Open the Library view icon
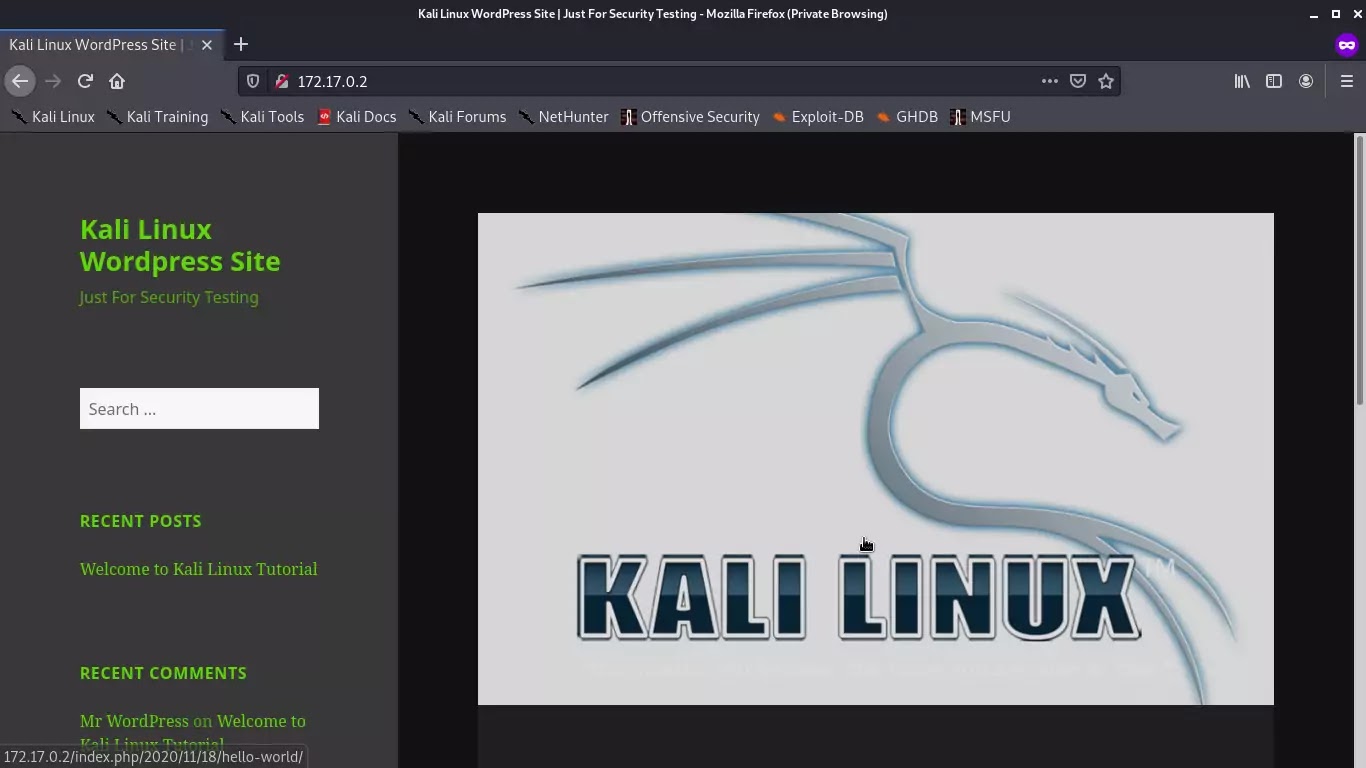Viewport: 1366px width, 768px height. click(1242, 81)
